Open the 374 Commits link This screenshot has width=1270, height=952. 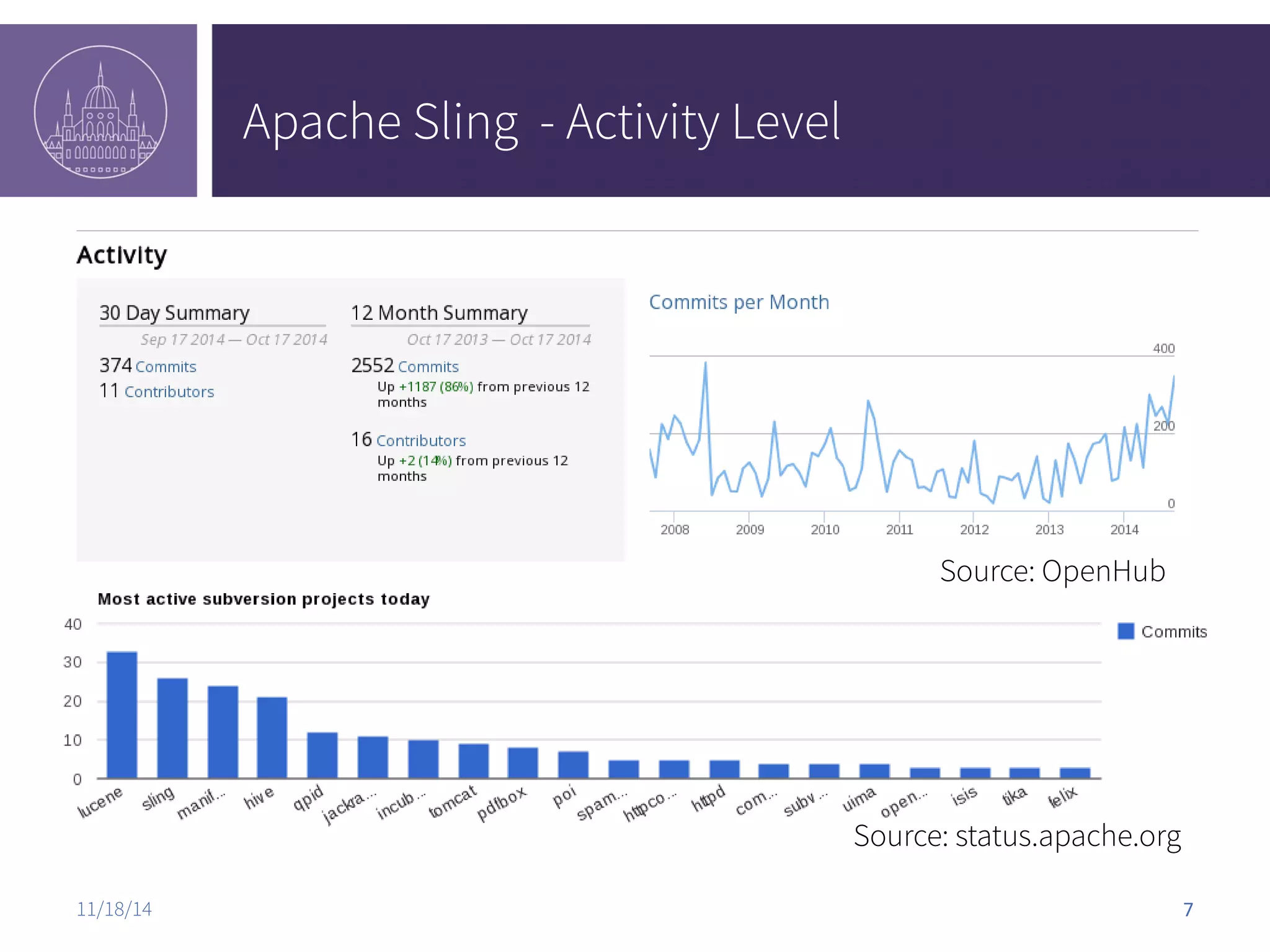pos(166,367)
